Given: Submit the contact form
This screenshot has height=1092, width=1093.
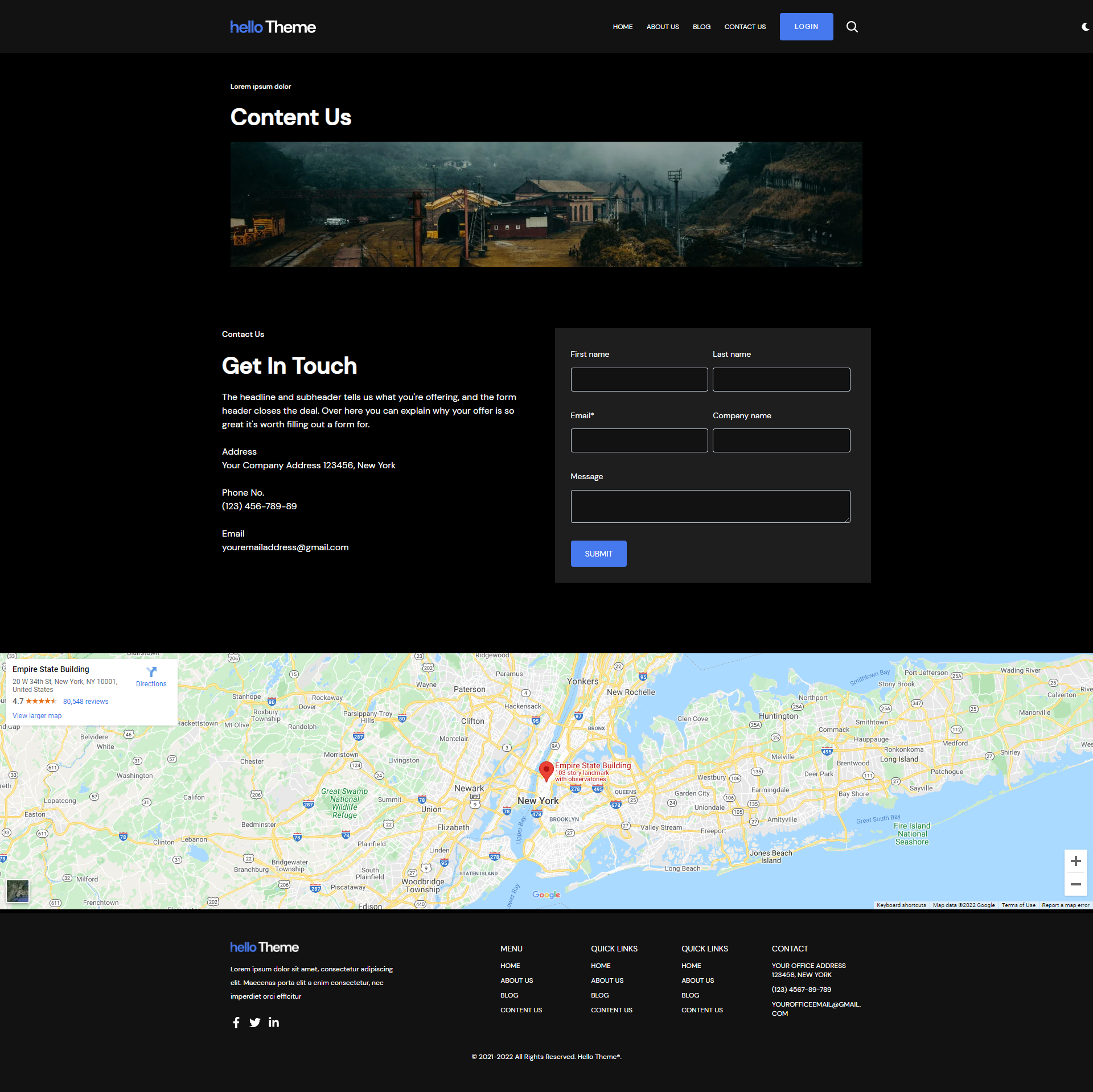Looking at the screenshot, I should pos(598,554).
